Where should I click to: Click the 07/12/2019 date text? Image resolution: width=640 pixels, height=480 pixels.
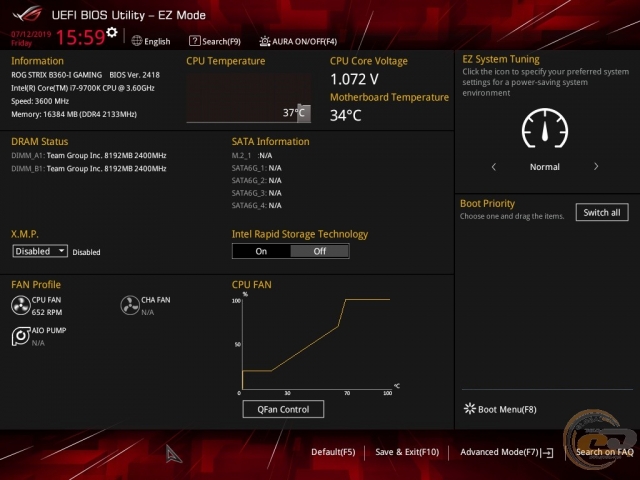(x=31, y=34)
